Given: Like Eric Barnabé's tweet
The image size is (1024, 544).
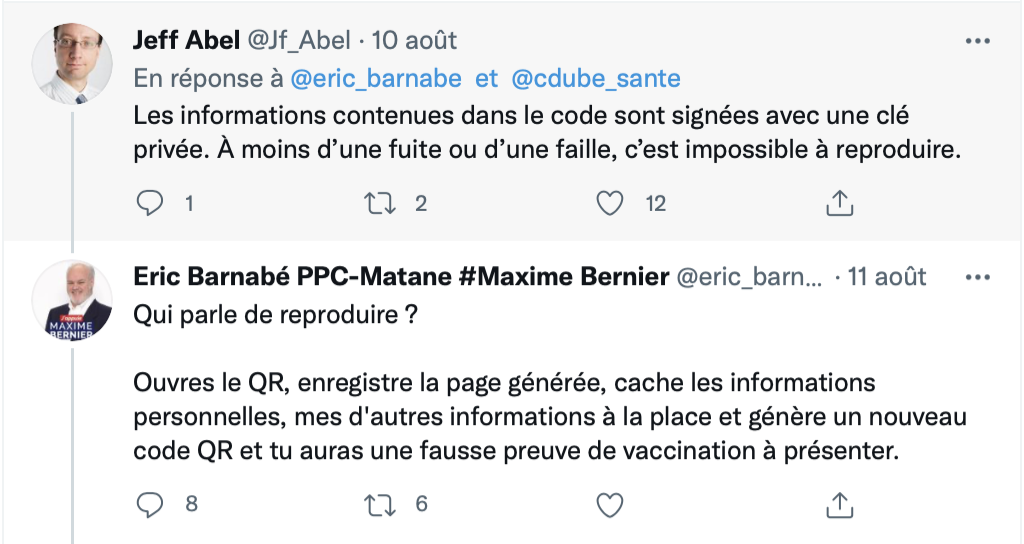Looking at the screenshot, I should pos(610,505).
